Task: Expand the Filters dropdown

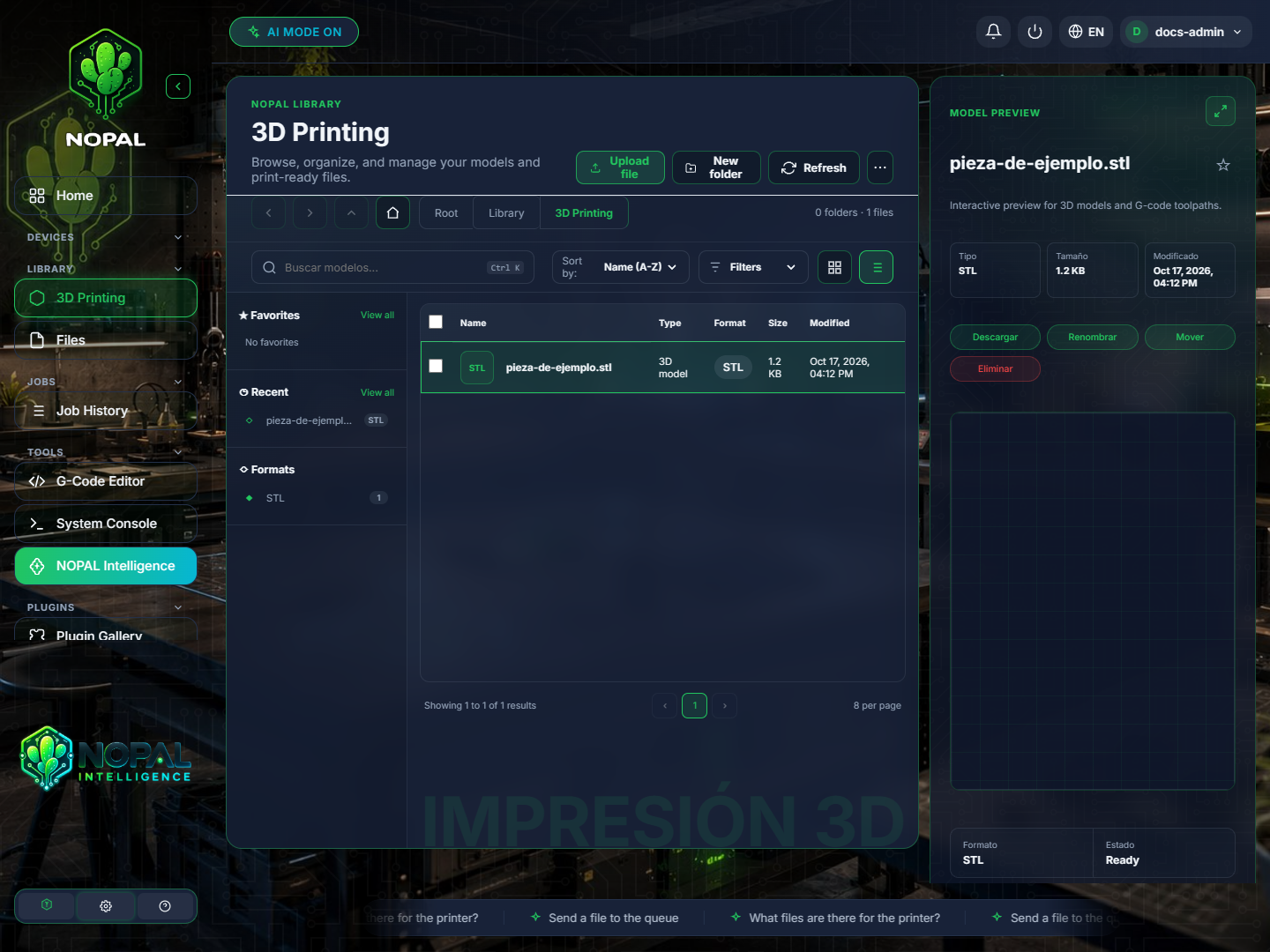Action: [753, 267]
